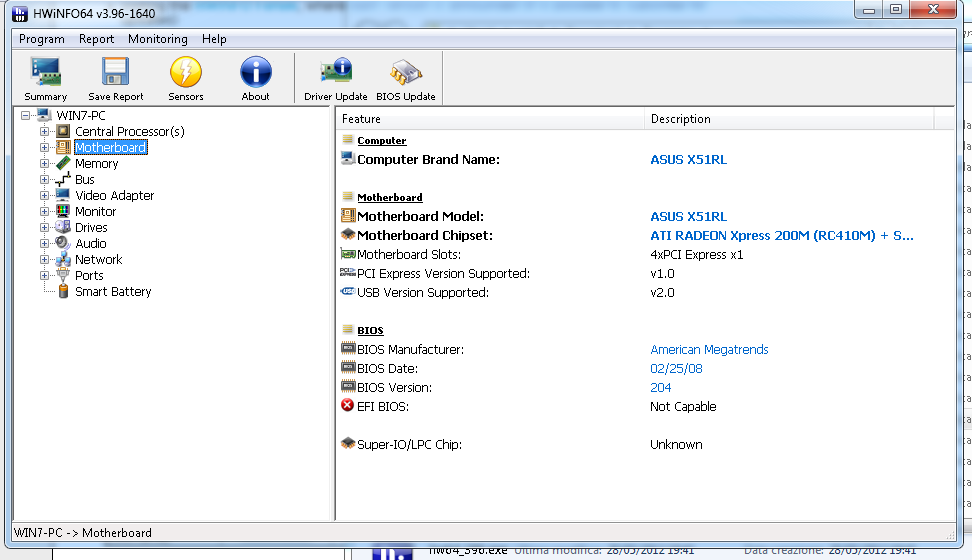The image size is (972, 560).
Task: Click the HWiNFO64 title bar app icon
Action: tap(20, 14)
